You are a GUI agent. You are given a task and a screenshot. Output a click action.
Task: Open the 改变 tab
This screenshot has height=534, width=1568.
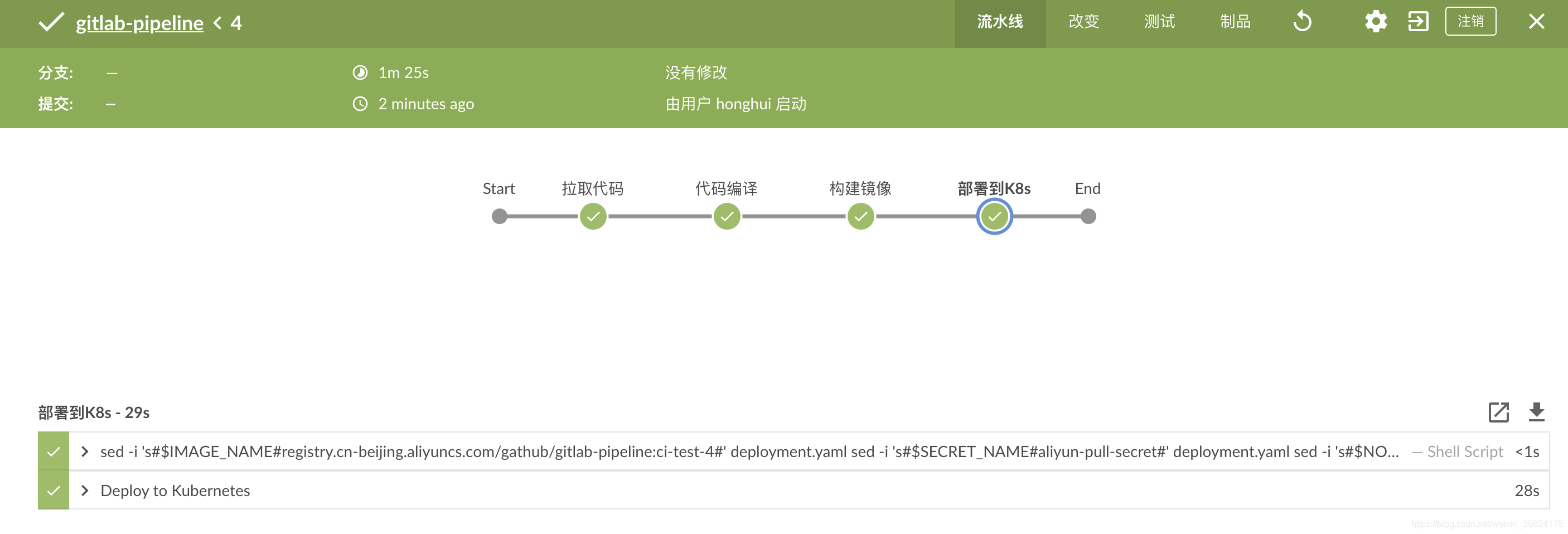click(1083, 22)
